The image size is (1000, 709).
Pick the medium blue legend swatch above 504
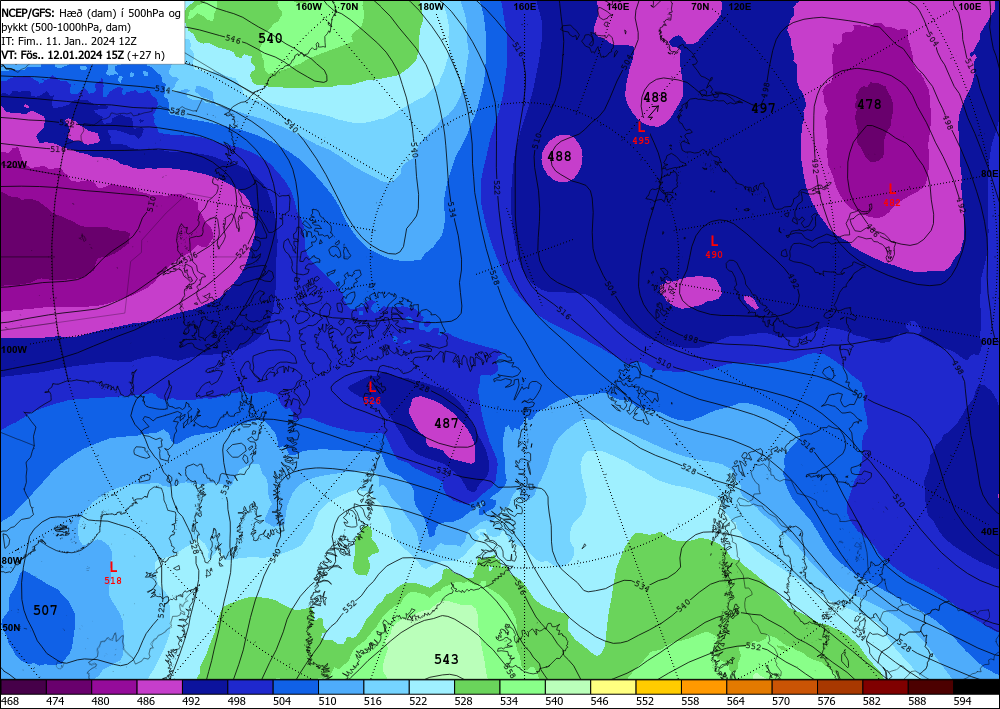click(x=295, y=687)
